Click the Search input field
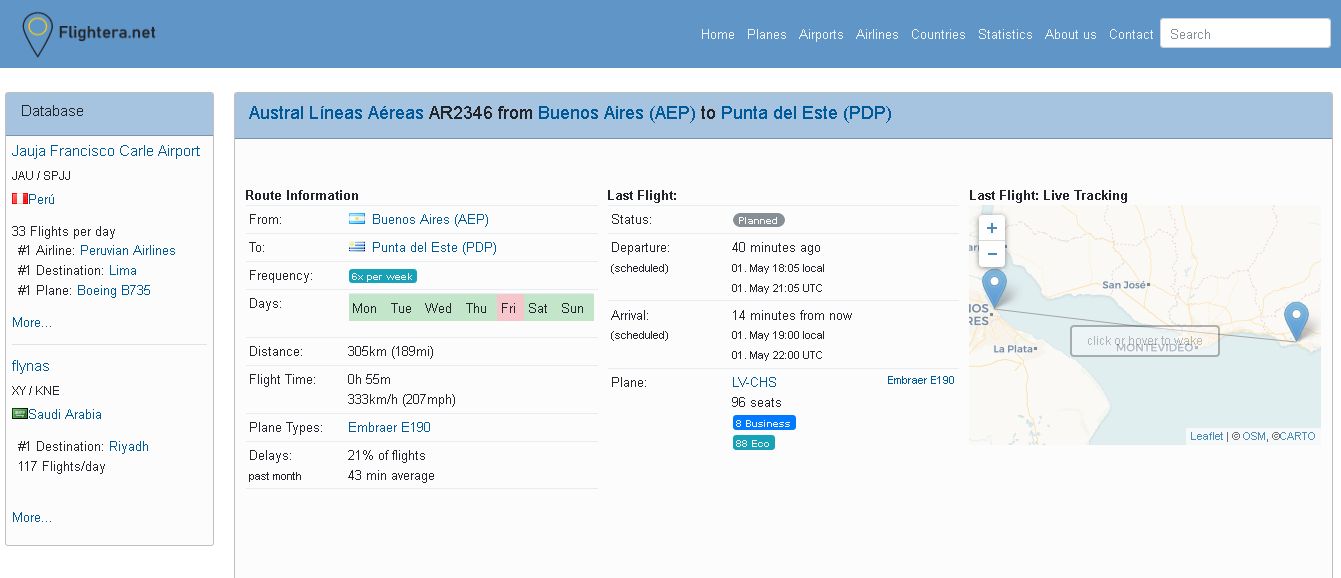1341x578 pixels. tap(1245, 33)
